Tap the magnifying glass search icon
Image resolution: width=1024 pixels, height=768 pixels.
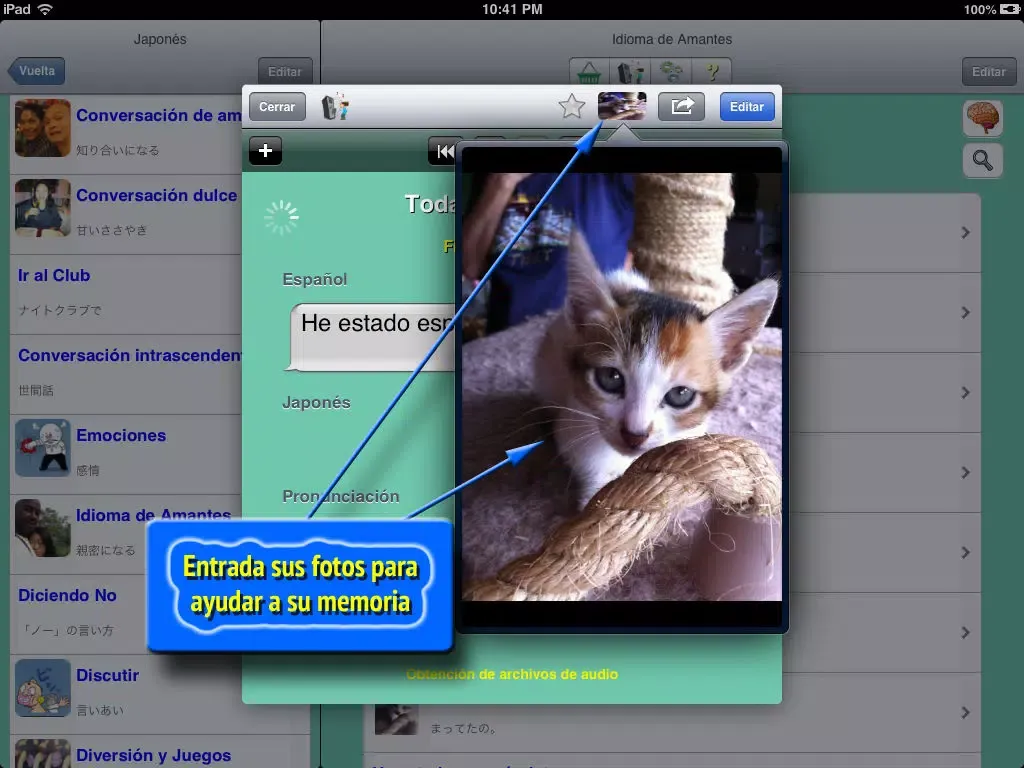[983, 160]
